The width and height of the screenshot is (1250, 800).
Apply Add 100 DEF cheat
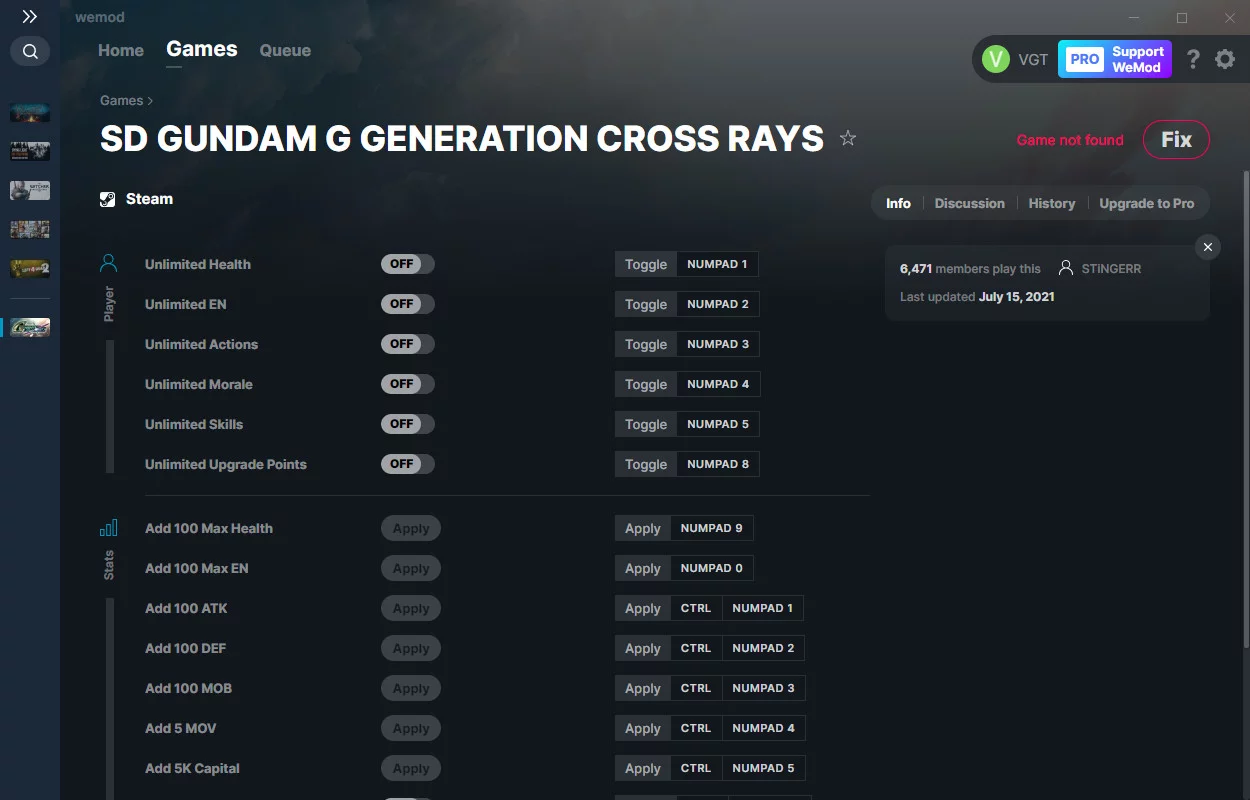[411, 648]
